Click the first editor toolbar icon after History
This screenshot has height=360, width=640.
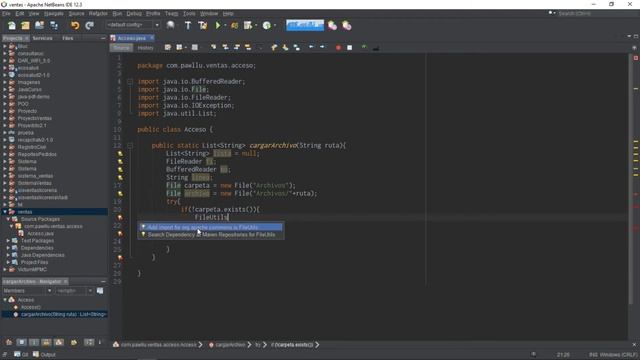(168, 47)
